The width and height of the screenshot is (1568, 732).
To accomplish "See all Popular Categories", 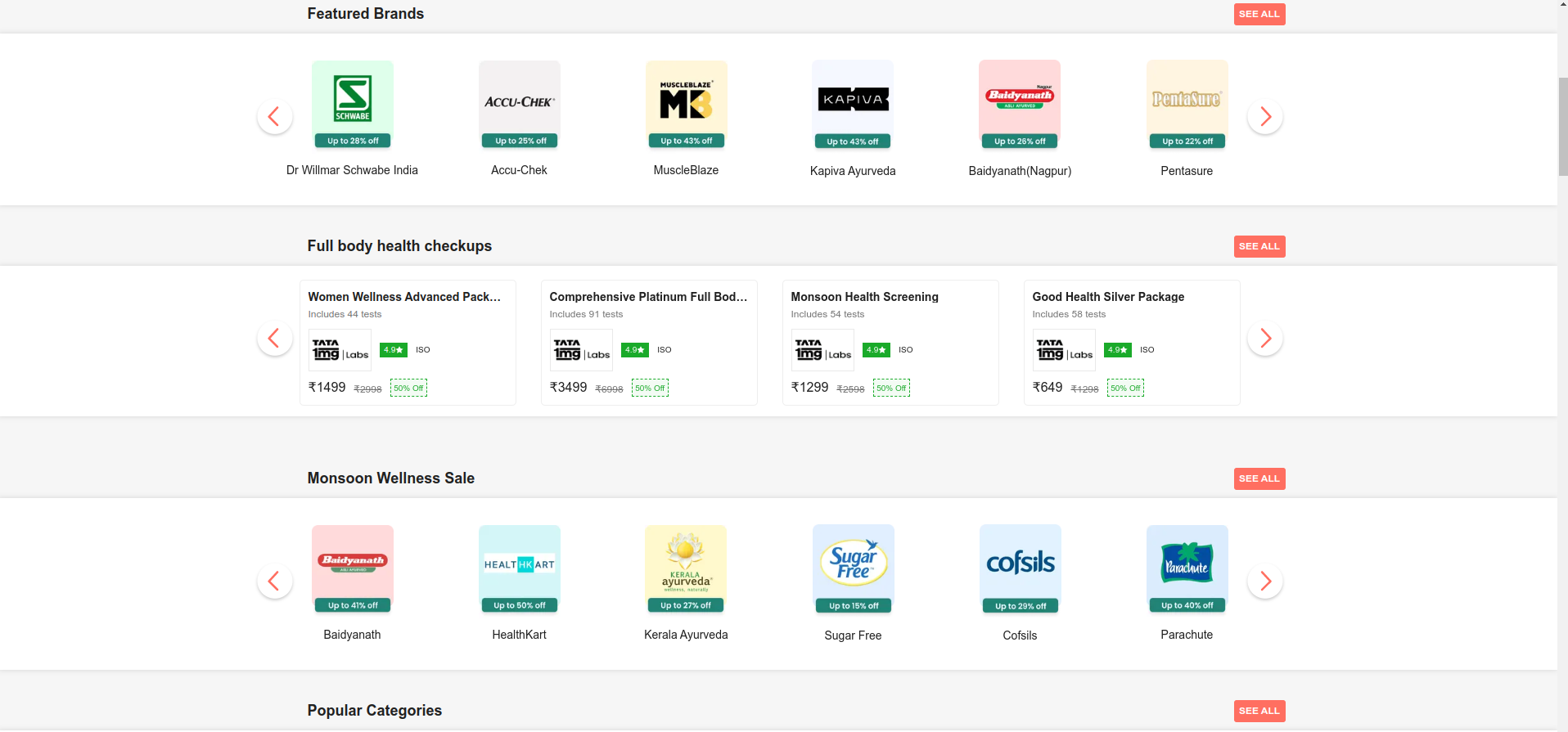I will [1259, 711].
